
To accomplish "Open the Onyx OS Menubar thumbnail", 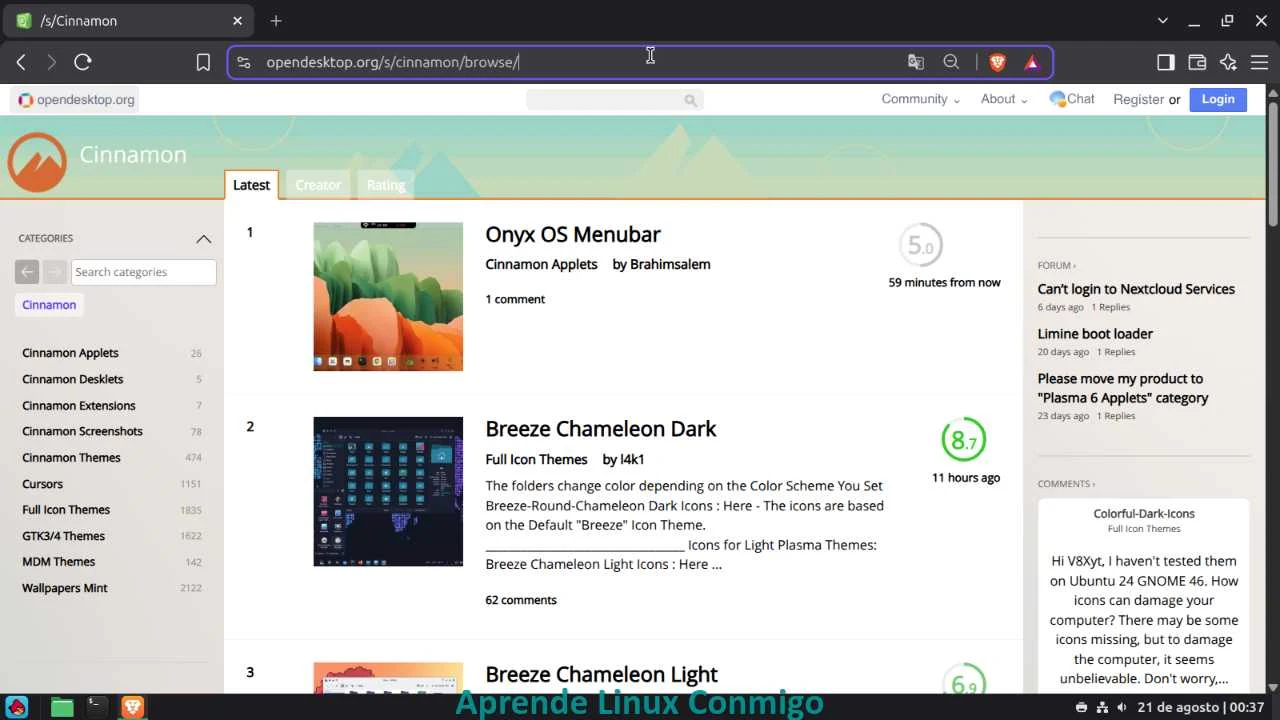I will point(388,296).
